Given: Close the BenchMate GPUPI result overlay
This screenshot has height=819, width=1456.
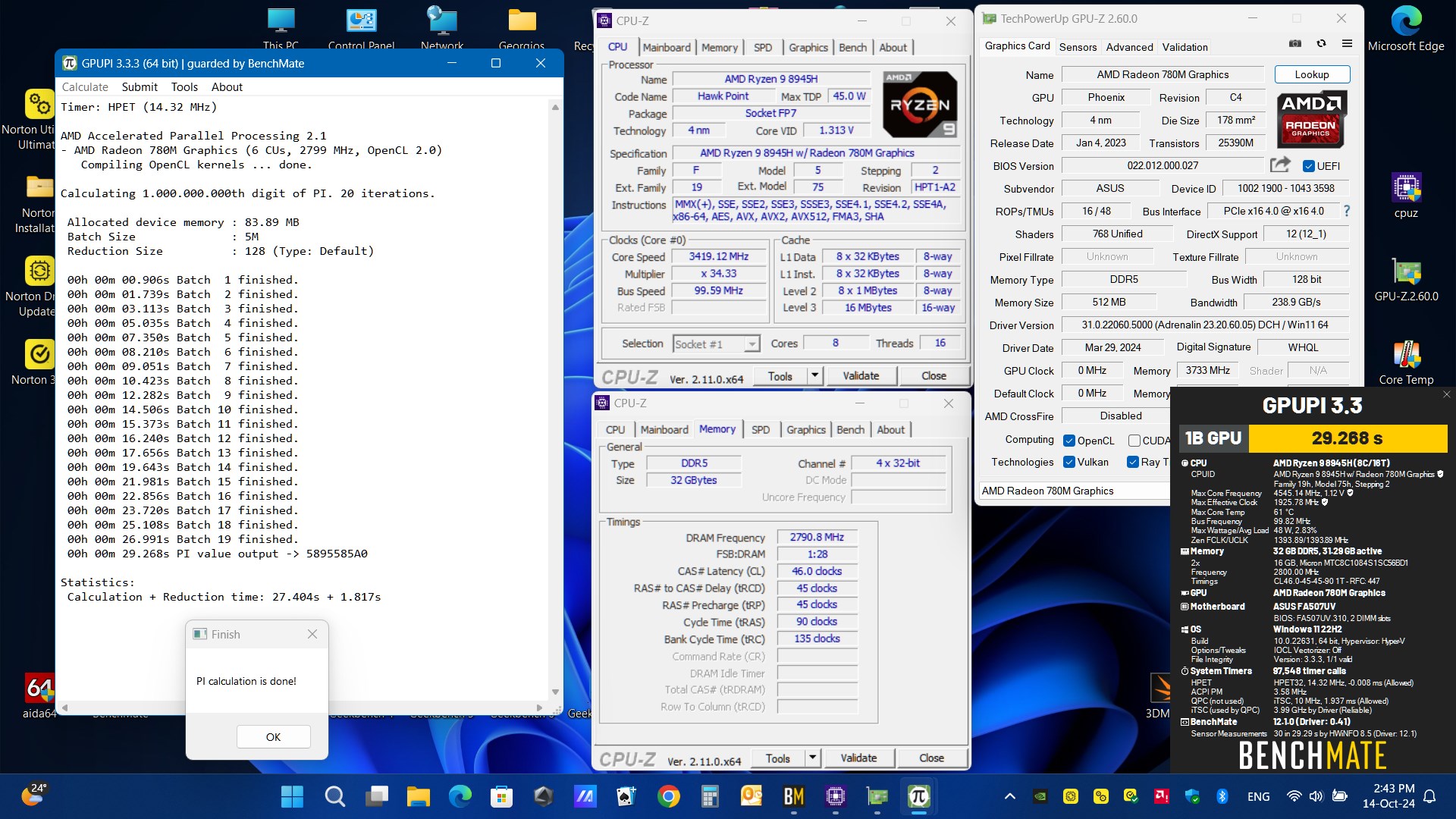Looking at the screenshot, I should [x=1446, y=394].
